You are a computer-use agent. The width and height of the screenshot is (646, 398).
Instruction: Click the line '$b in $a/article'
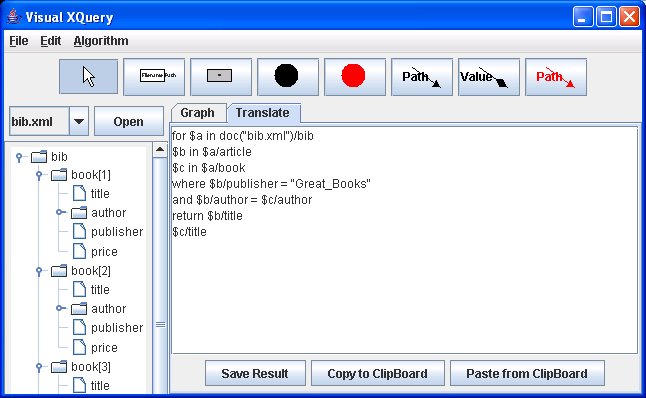[212, 152]
